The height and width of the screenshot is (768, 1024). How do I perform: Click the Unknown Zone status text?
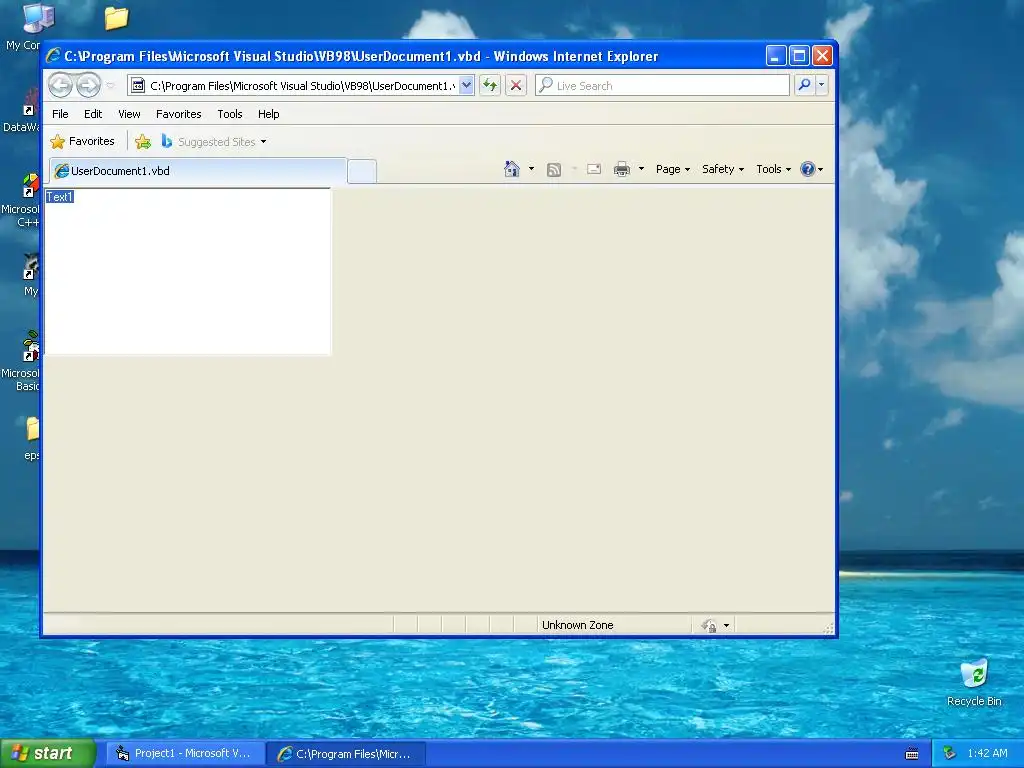pyautogui.click(x=577, y=625)
